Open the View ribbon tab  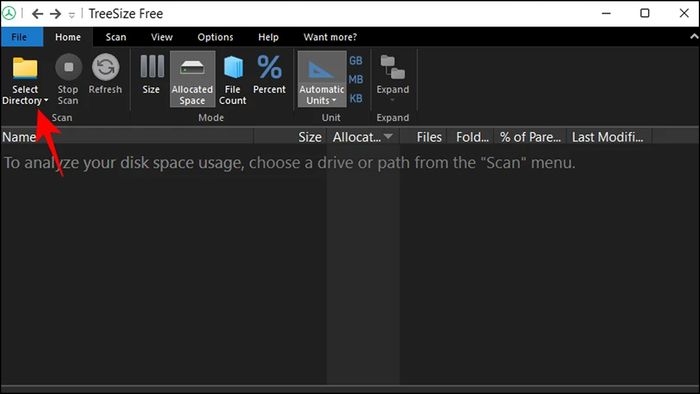point(162,37)
